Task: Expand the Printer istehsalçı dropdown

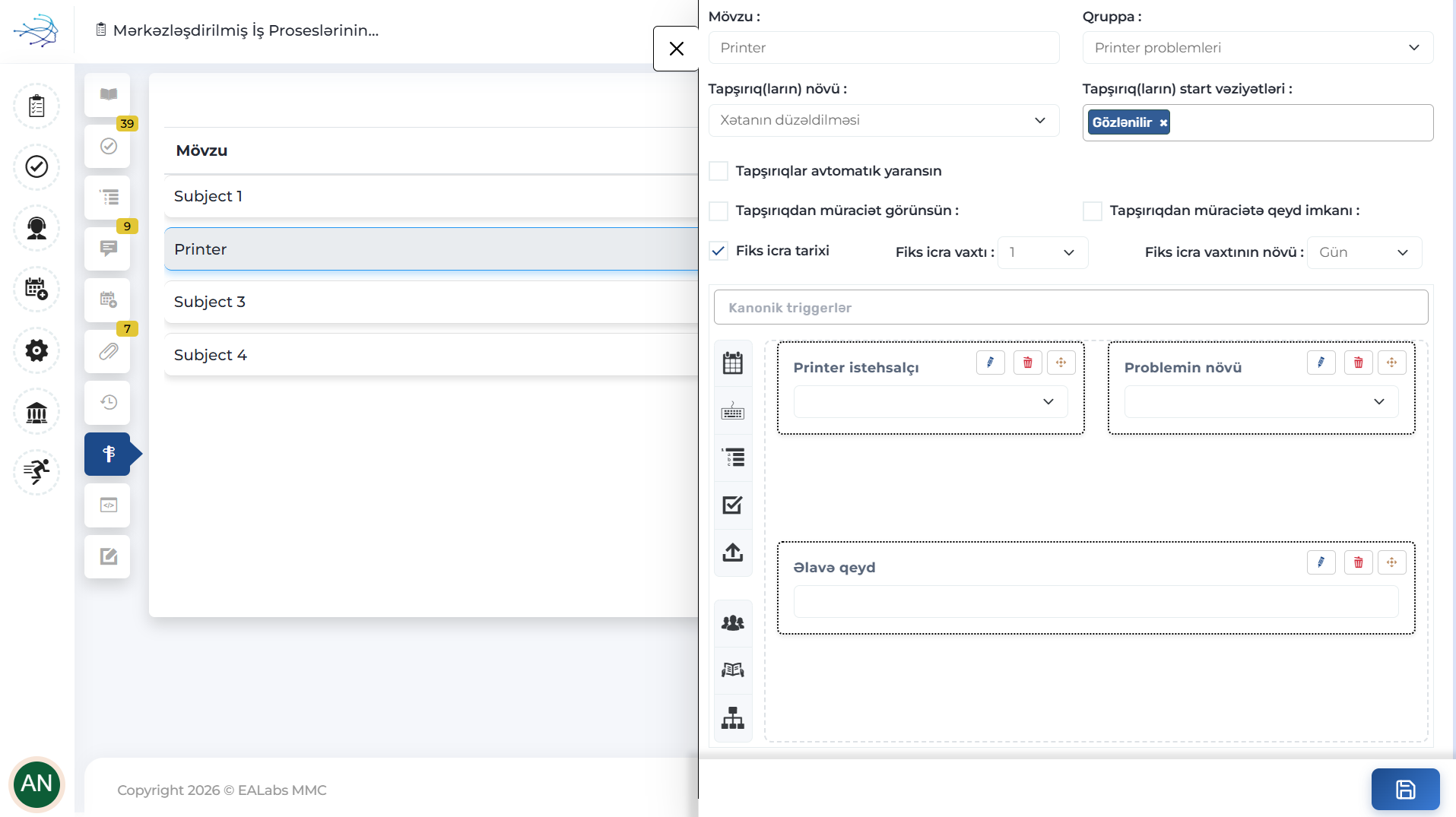Action: point(931,401)
